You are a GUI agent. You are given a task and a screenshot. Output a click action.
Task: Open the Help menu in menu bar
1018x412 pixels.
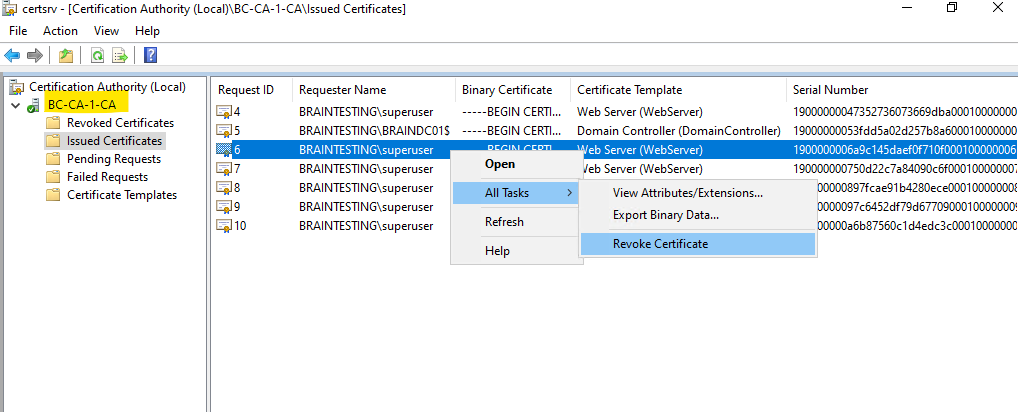tap(147, 30)
